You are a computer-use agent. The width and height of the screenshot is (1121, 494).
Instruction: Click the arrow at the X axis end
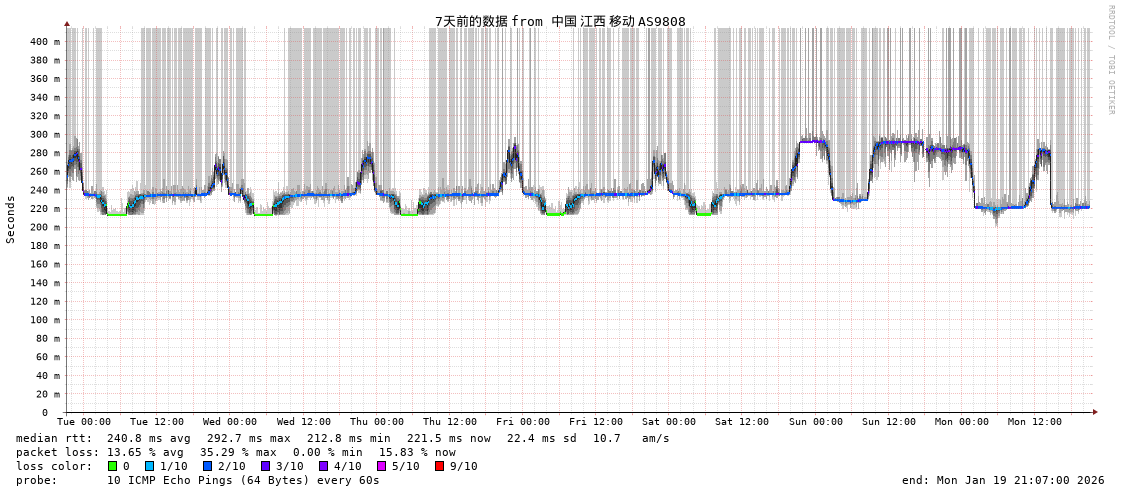pyautogui.click(x=1095, y=412)
